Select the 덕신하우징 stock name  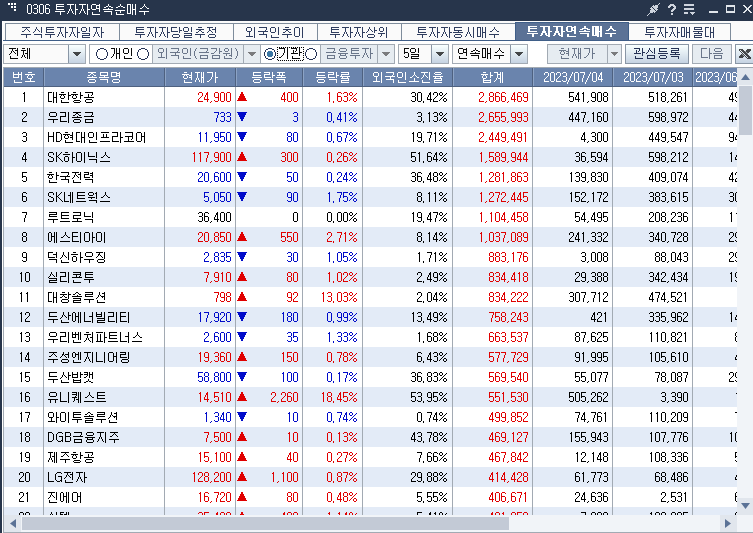(x=76, y=258)
